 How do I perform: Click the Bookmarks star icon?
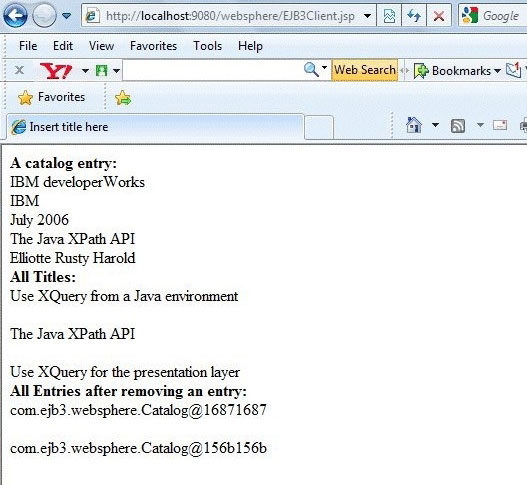[x=421, y=71]
